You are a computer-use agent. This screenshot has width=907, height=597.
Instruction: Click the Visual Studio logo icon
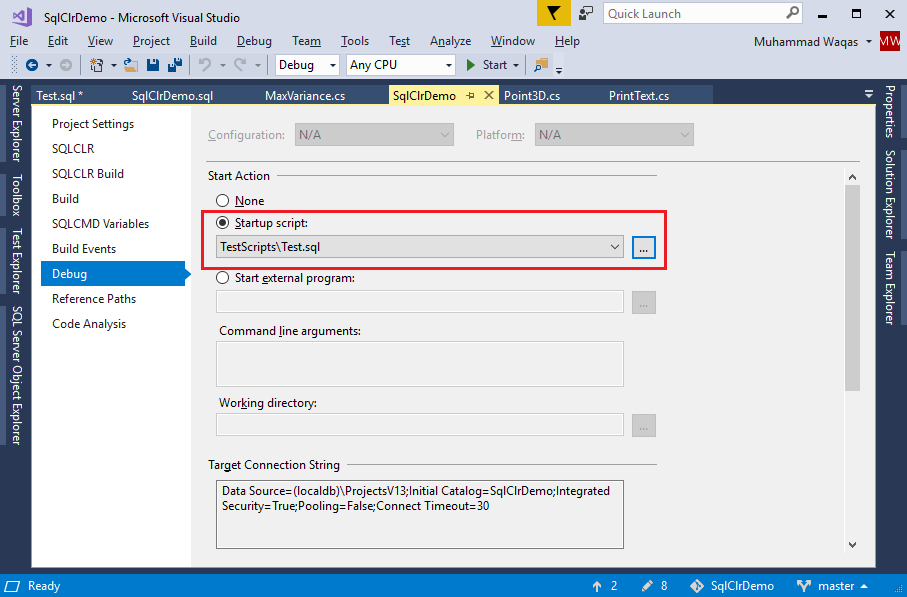click(22, 17)
